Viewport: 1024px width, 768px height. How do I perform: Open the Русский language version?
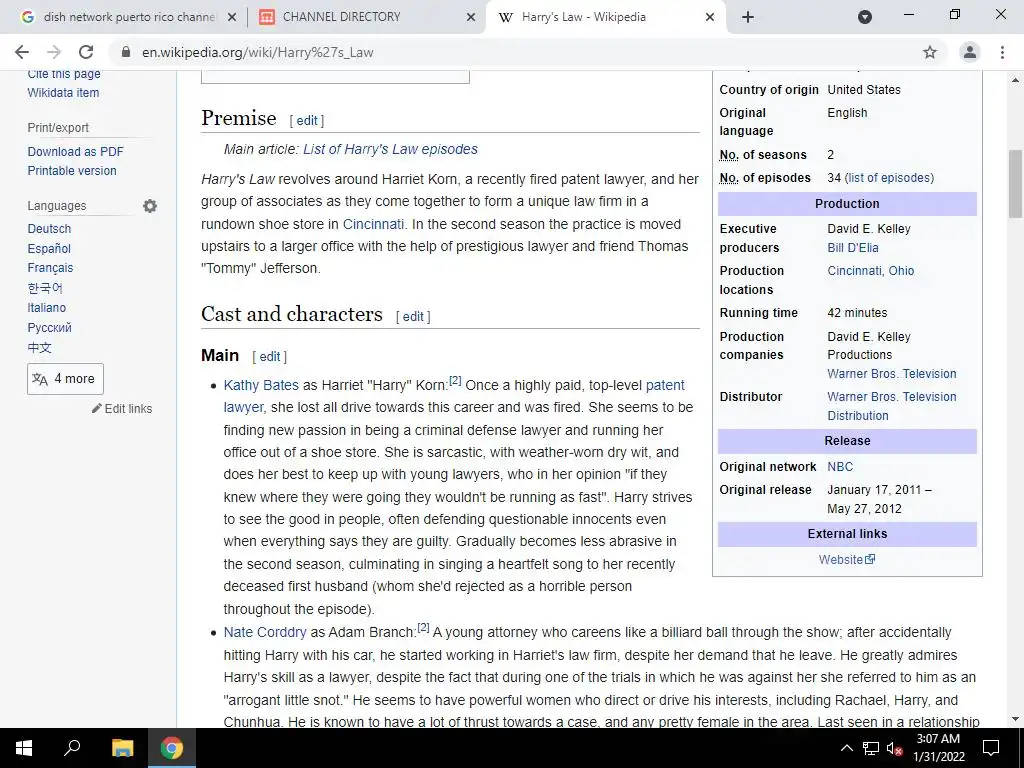click(50, 328)
